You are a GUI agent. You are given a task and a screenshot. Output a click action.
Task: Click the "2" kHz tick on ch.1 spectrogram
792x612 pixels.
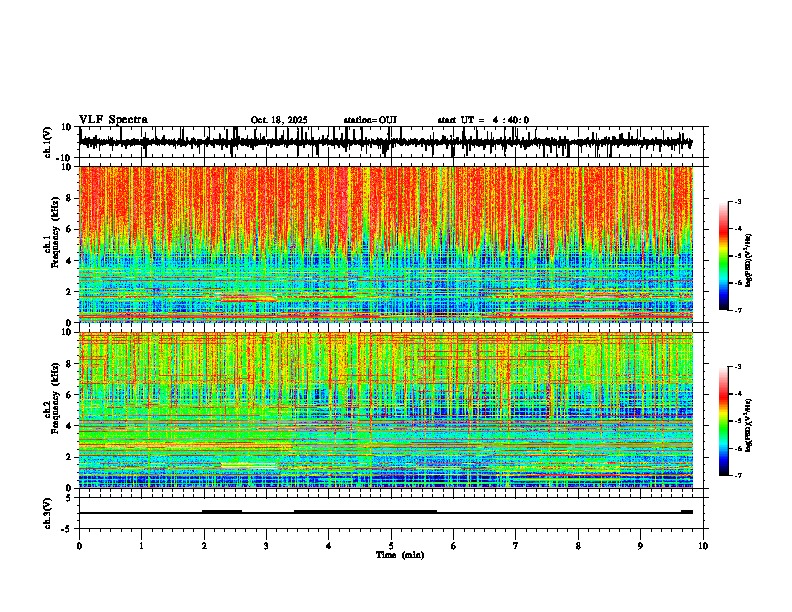[70, 291]
